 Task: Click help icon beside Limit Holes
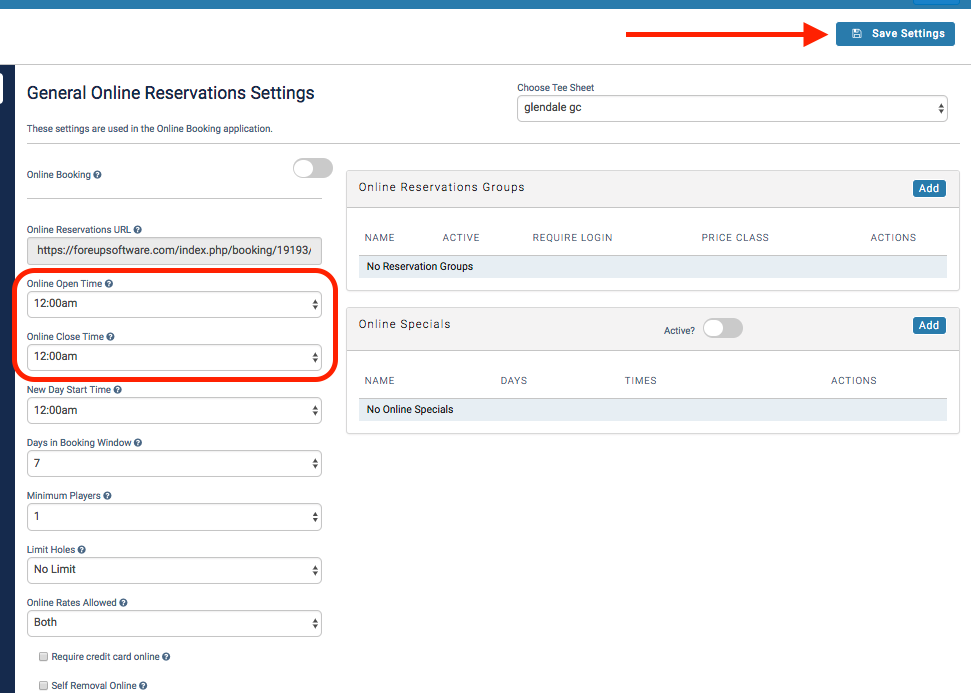click(82, 550)
